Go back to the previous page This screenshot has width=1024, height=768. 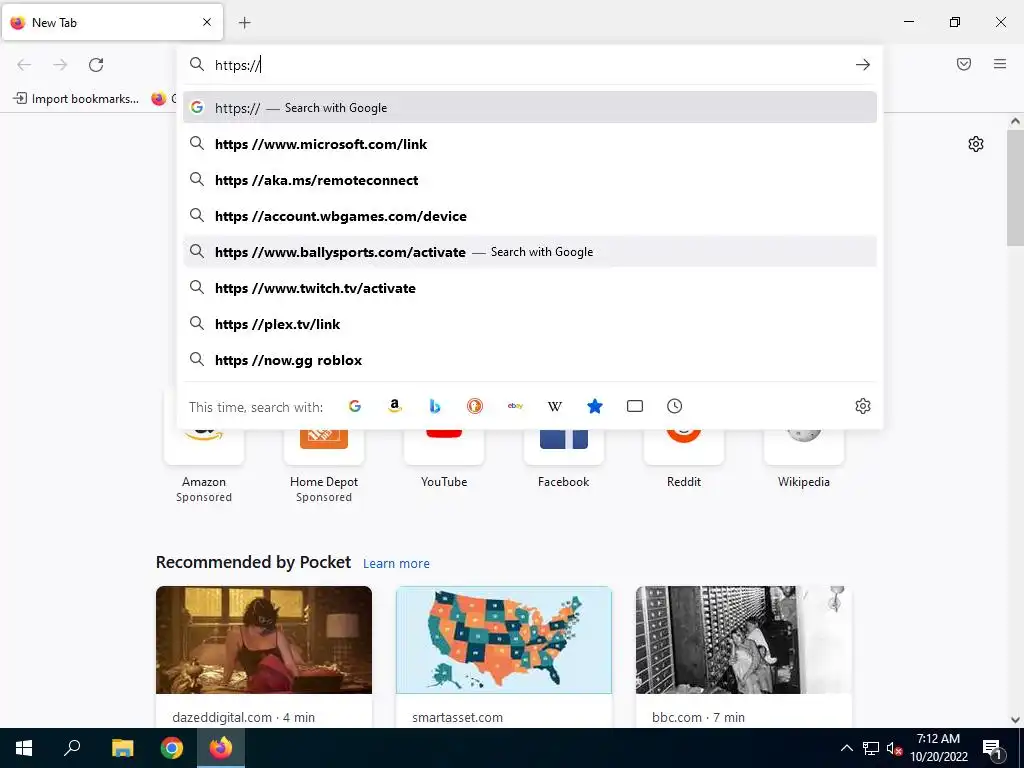point(24,65)
